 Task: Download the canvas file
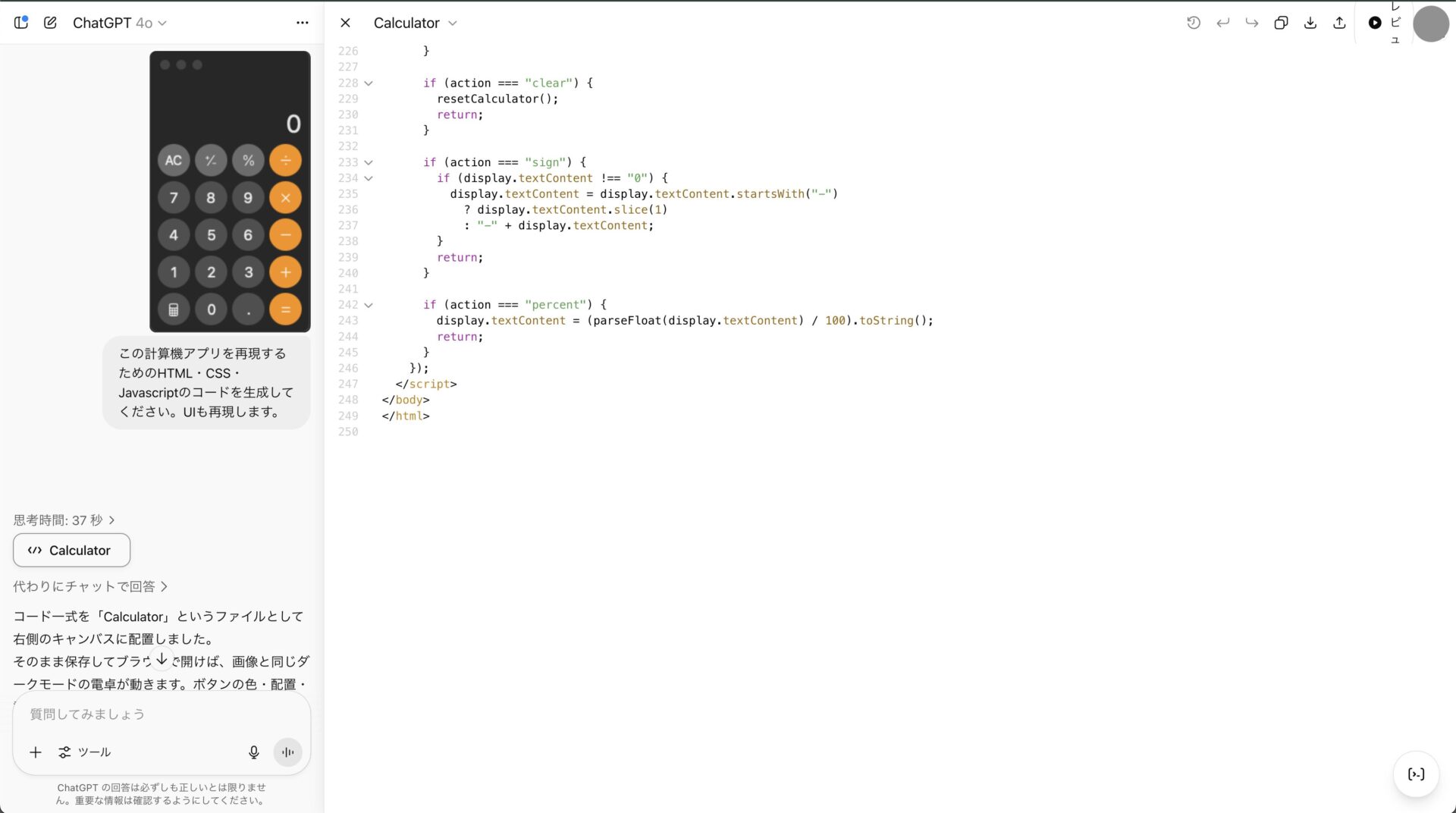[1310, 23]
